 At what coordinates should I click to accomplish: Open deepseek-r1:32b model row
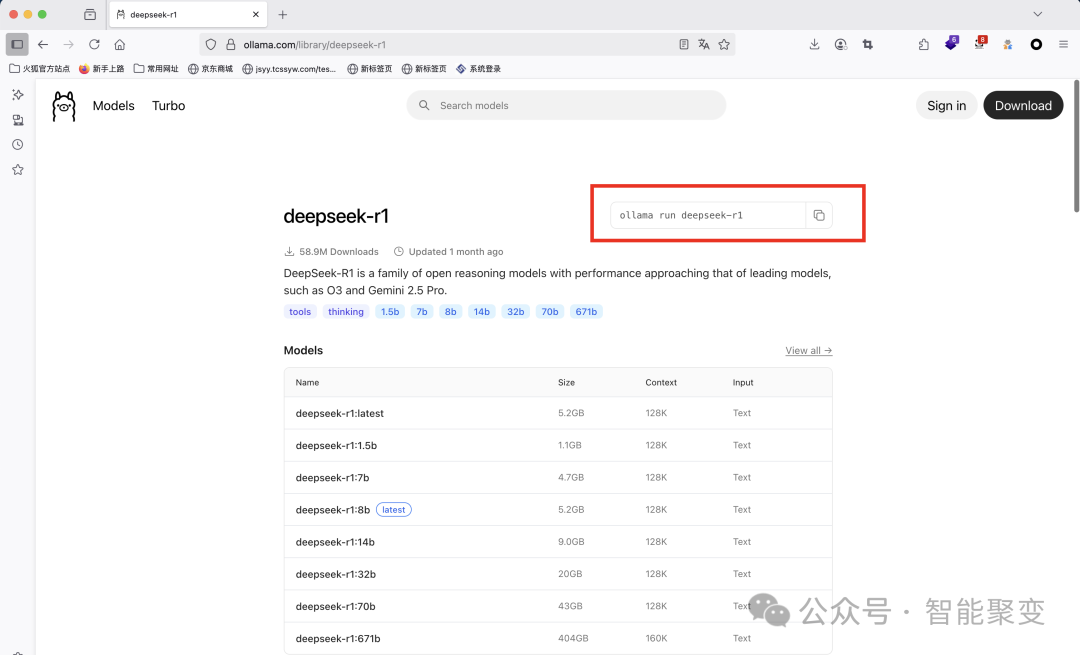click(x=558, y=574)
